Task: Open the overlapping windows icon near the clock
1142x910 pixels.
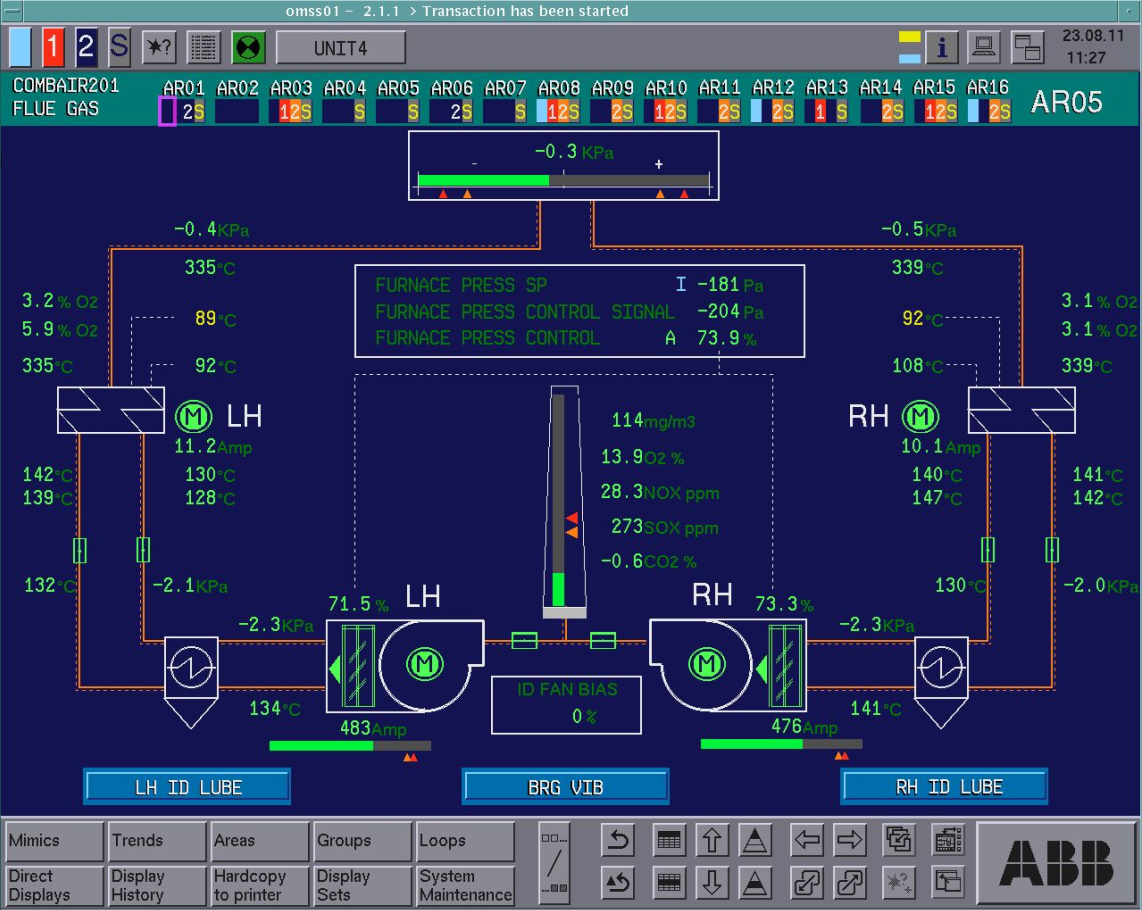Action: click(x=1026, y=46)
